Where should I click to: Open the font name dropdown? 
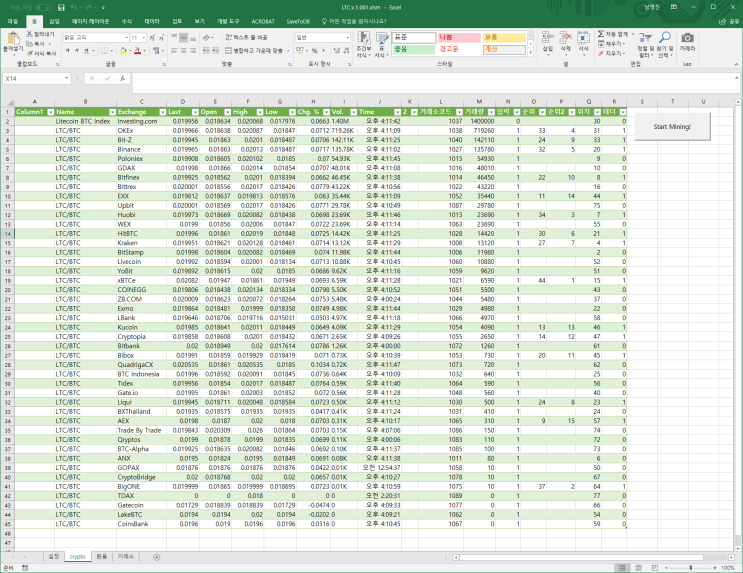coord(127,37)
